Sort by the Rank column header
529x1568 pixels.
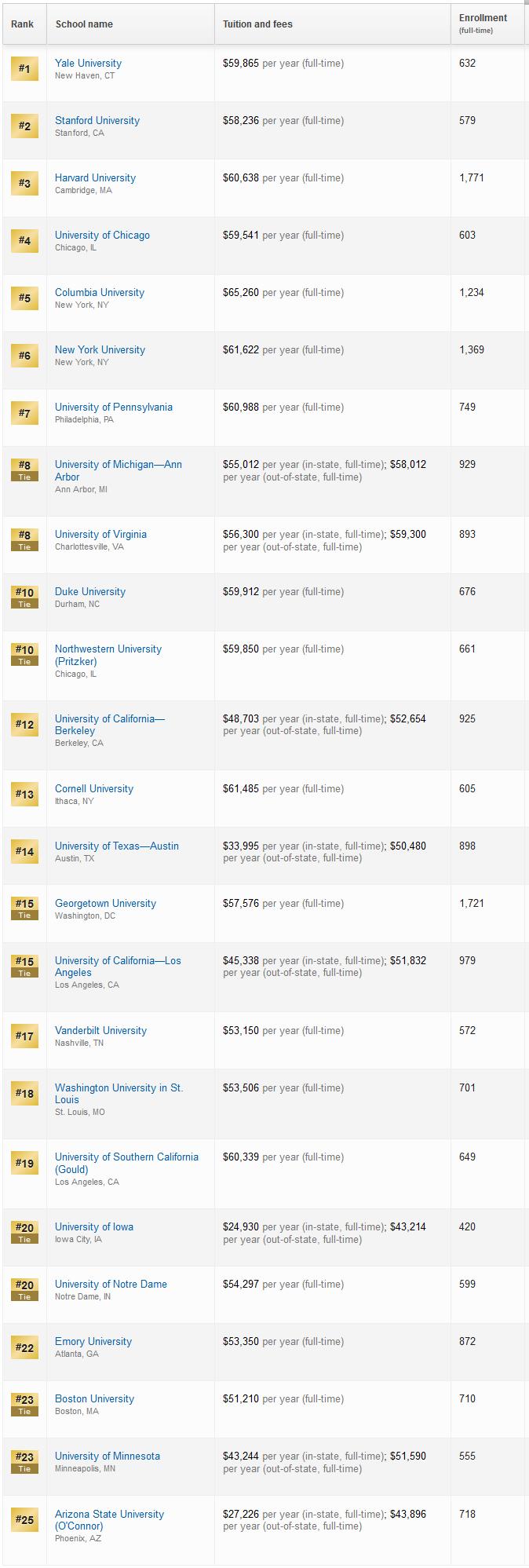point(23,24)
